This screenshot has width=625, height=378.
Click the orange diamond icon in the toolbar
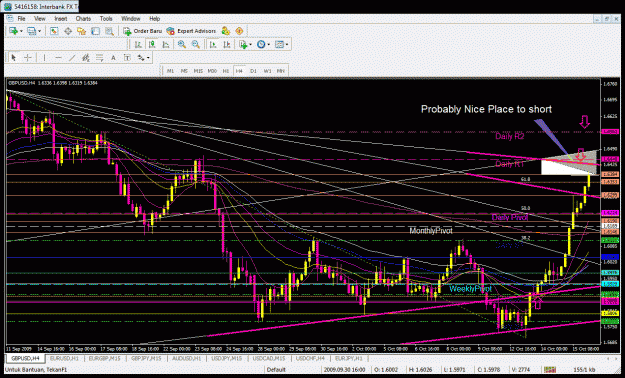239,31
